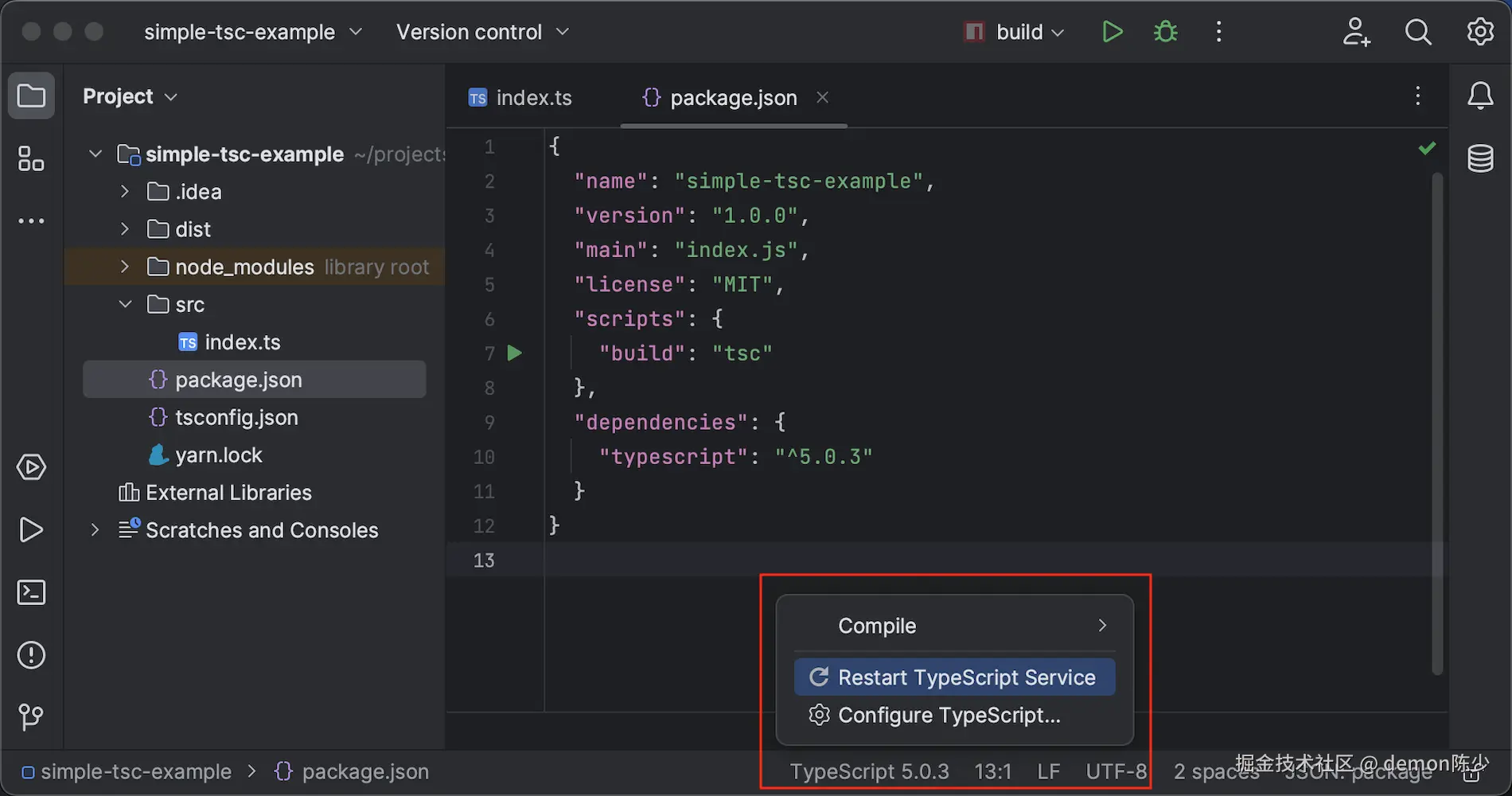Click 'Configure TypeScript...'
The image size is (1512, 796).
coord(949,715)
